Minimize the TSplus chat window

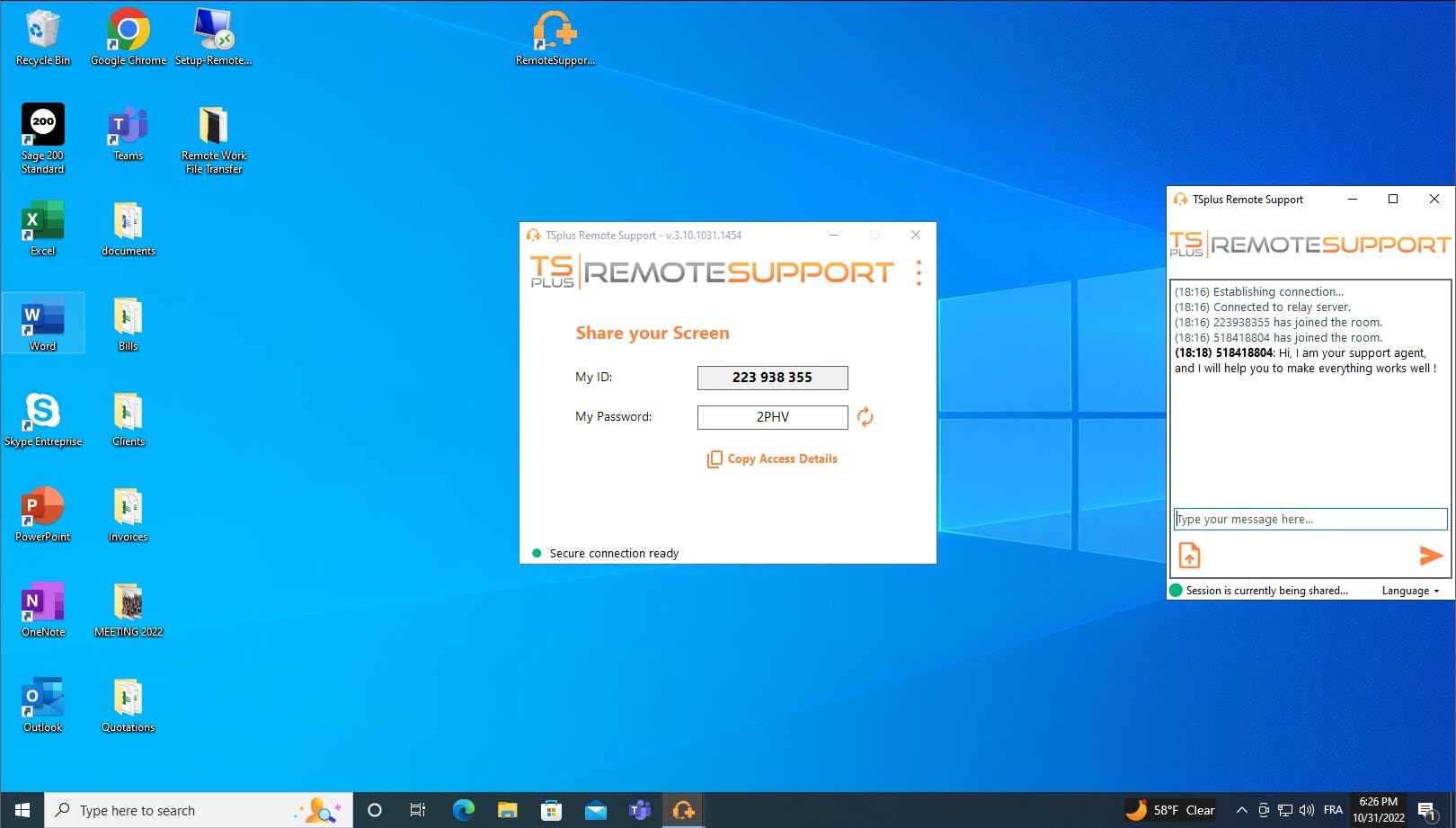[x=1352, y=200]
